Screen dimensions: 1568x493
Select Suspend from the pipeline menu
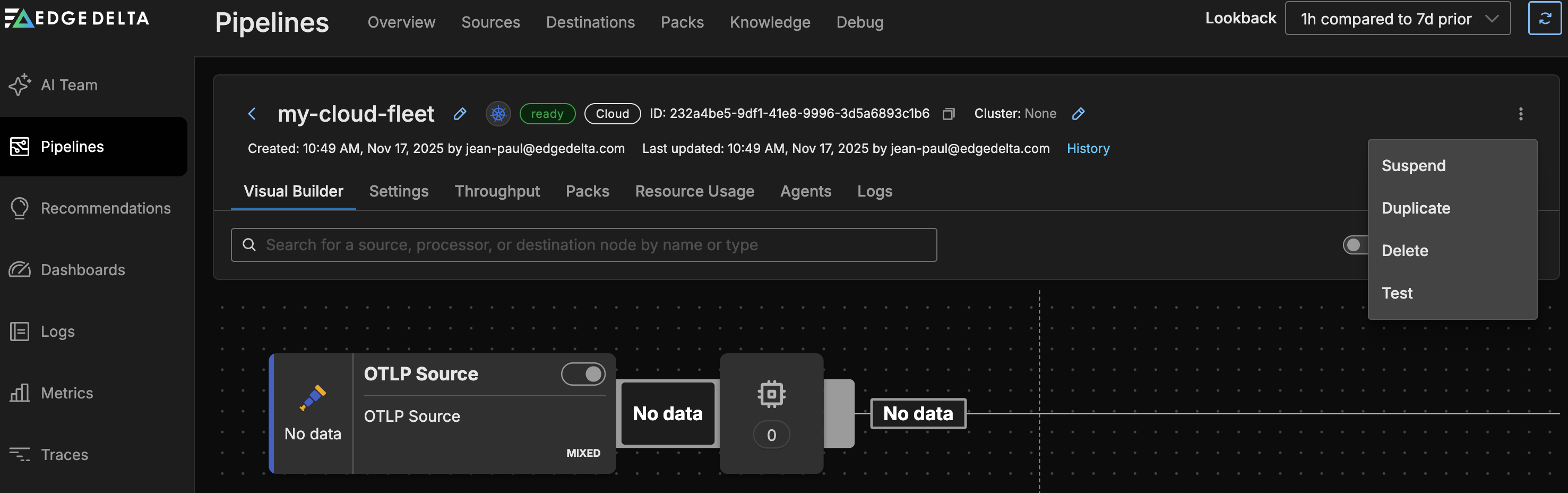click(1413, 166)
